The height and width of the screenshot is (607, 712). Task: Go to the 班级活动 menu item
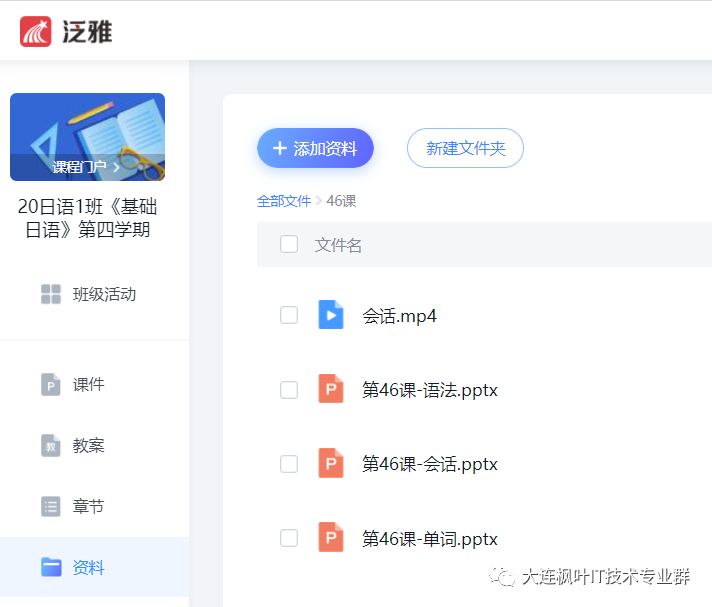click(104, 294)
